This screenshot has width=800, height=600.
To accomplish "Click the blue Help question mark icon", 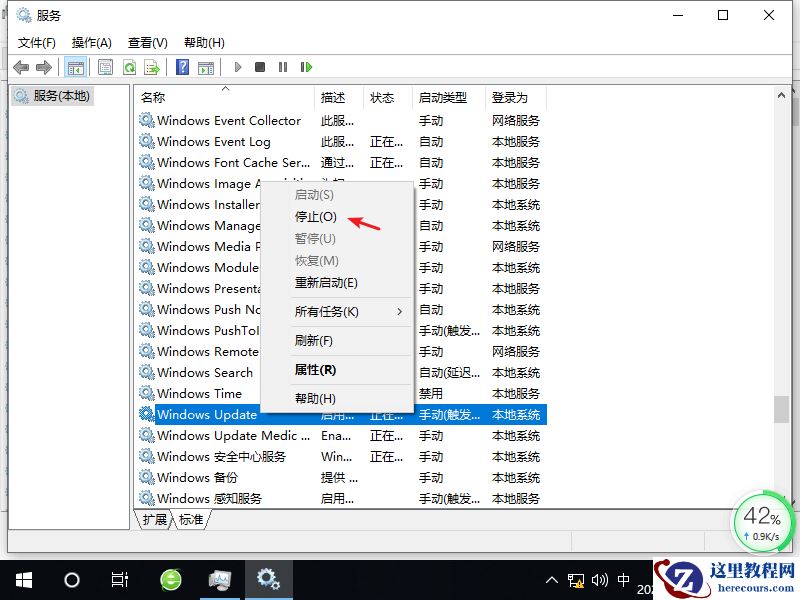I will pos(184,67).
